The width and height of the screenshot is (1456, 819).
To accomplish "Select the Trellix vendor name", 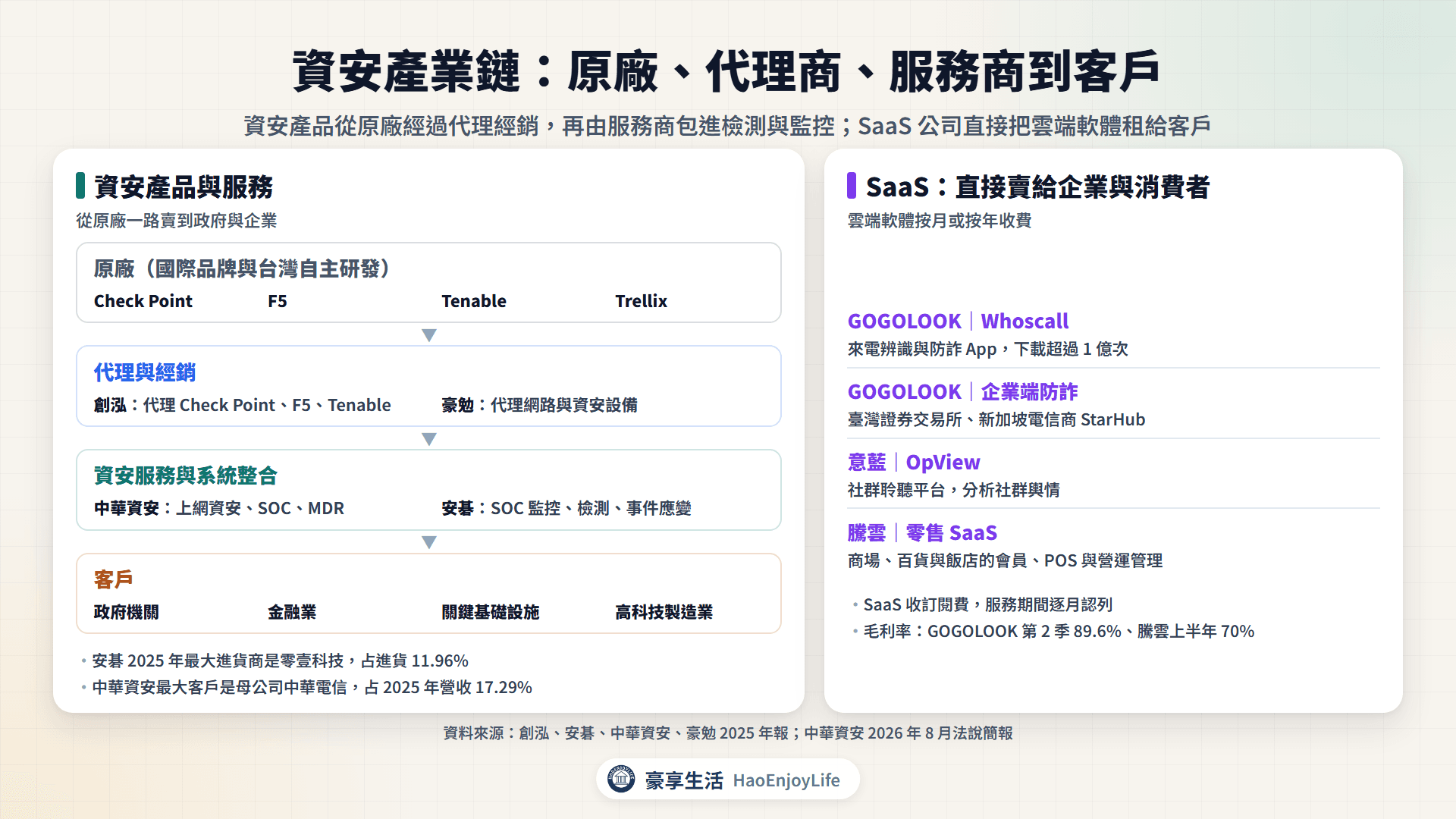I will coord(642,301).
